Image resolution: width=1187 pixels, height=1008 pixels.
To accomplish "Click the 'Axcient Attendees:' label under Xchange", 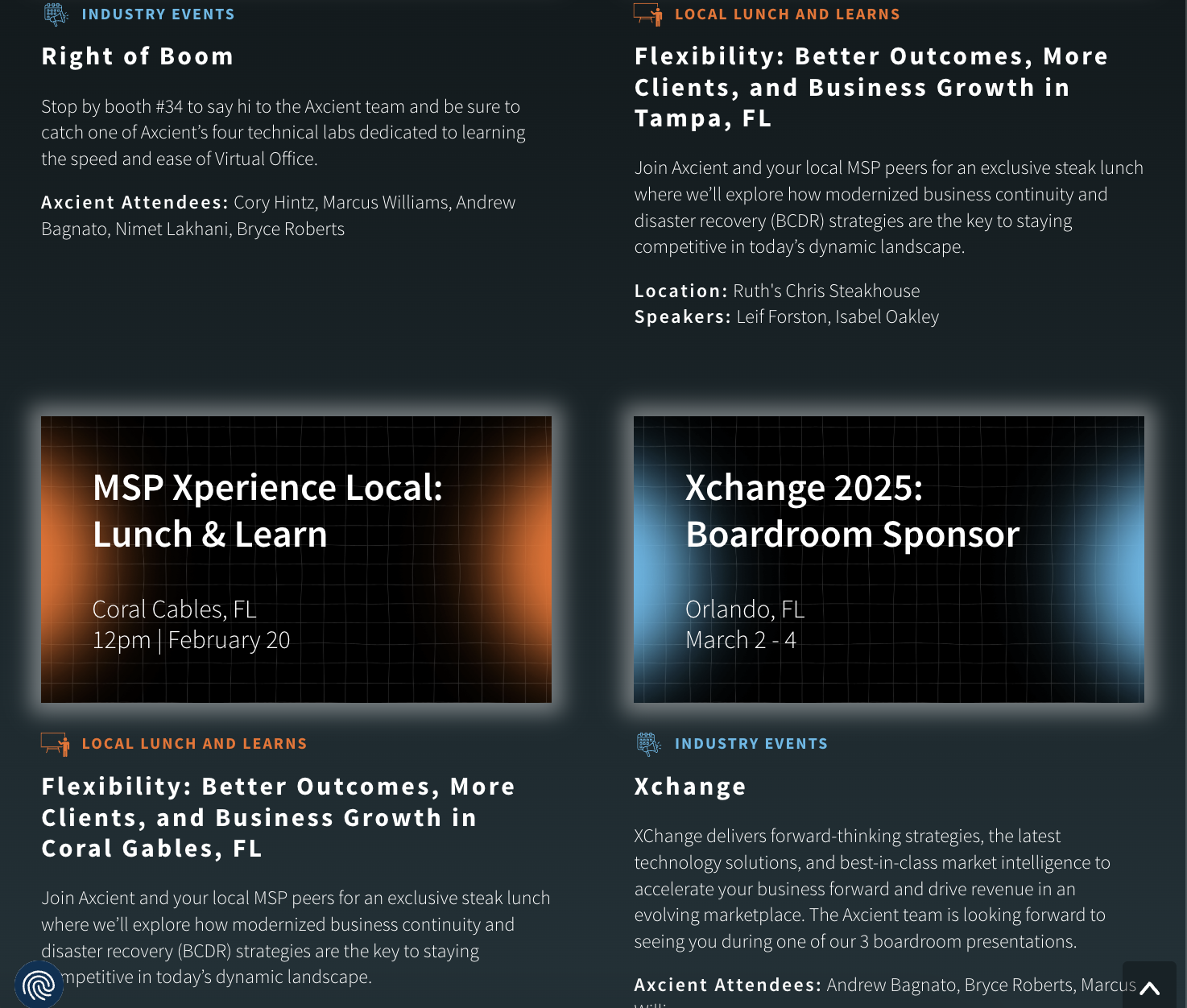I will pos(728,985).
